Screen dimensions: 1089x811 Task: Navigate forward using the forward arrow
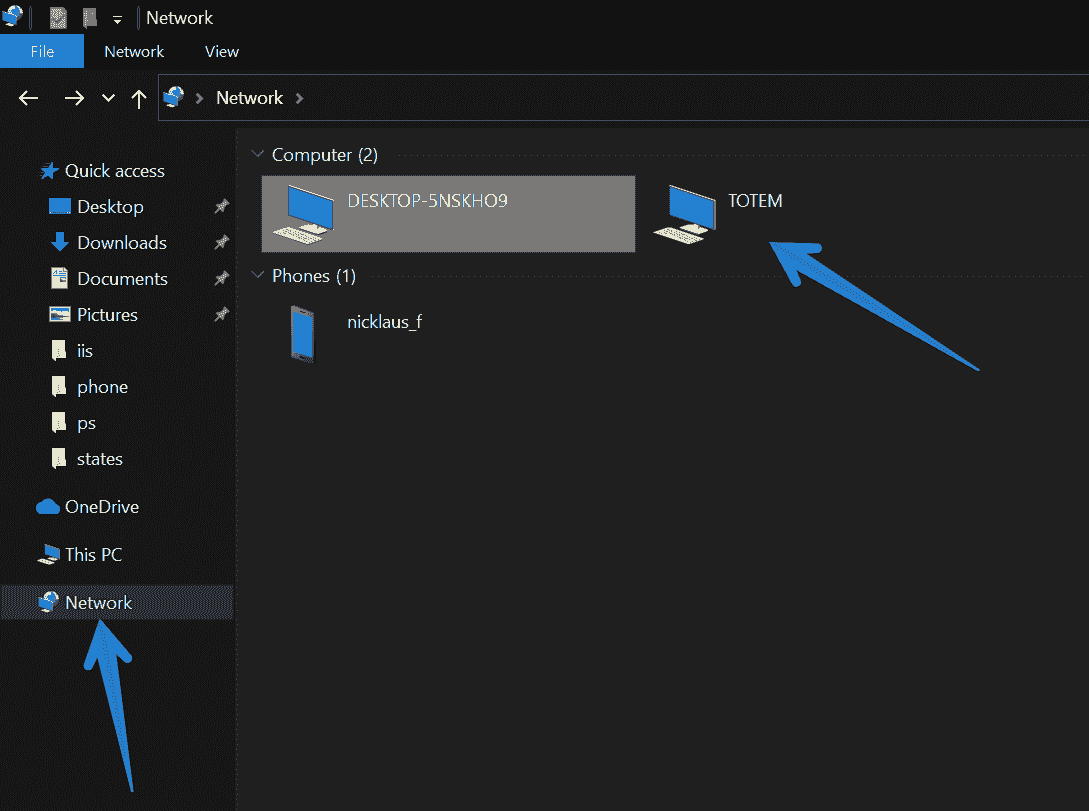[x=74, y=97]
